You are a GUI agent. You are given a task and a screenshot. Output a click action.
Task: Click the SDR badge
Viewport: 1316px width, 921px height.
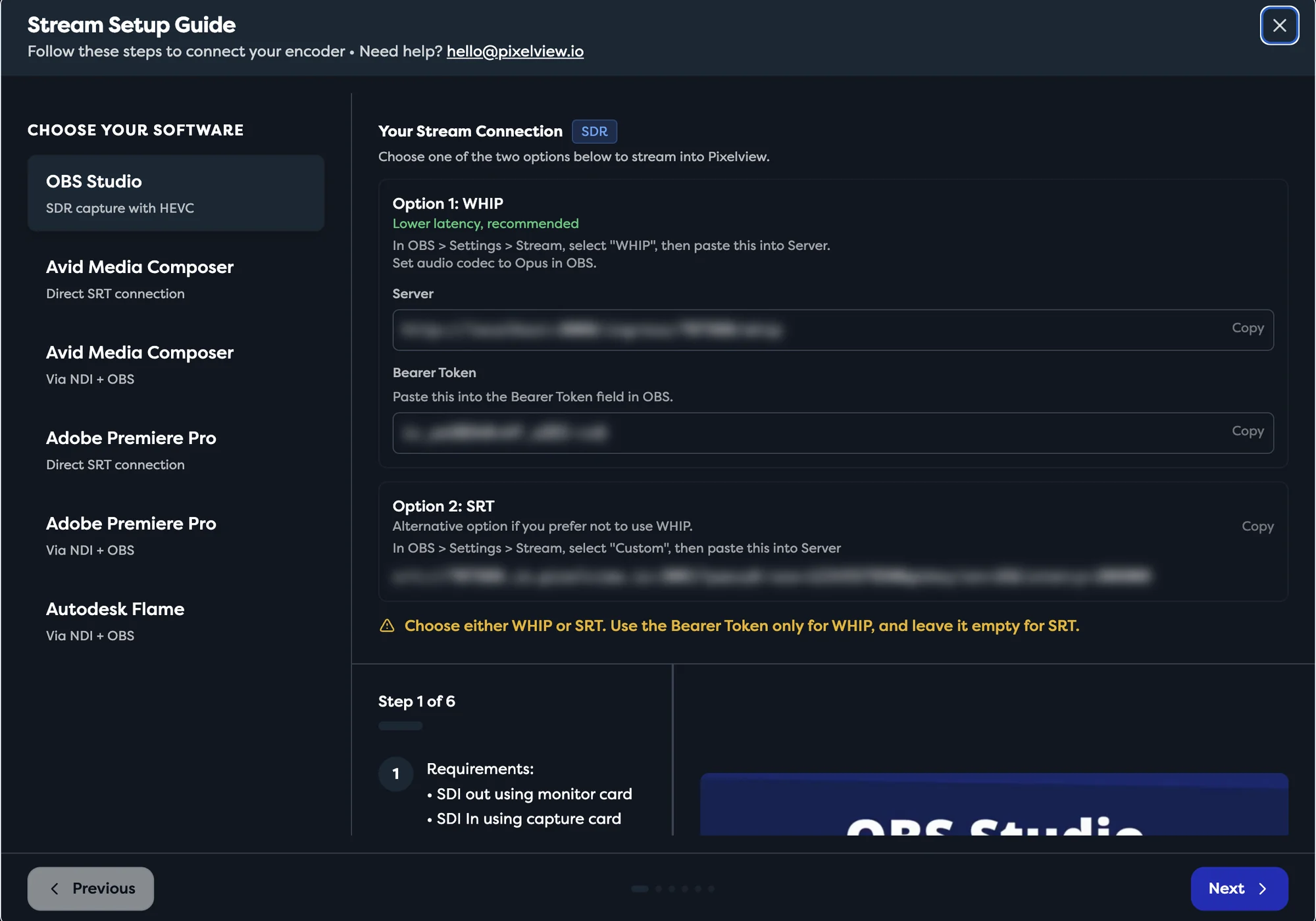click(x=594, y=132)
